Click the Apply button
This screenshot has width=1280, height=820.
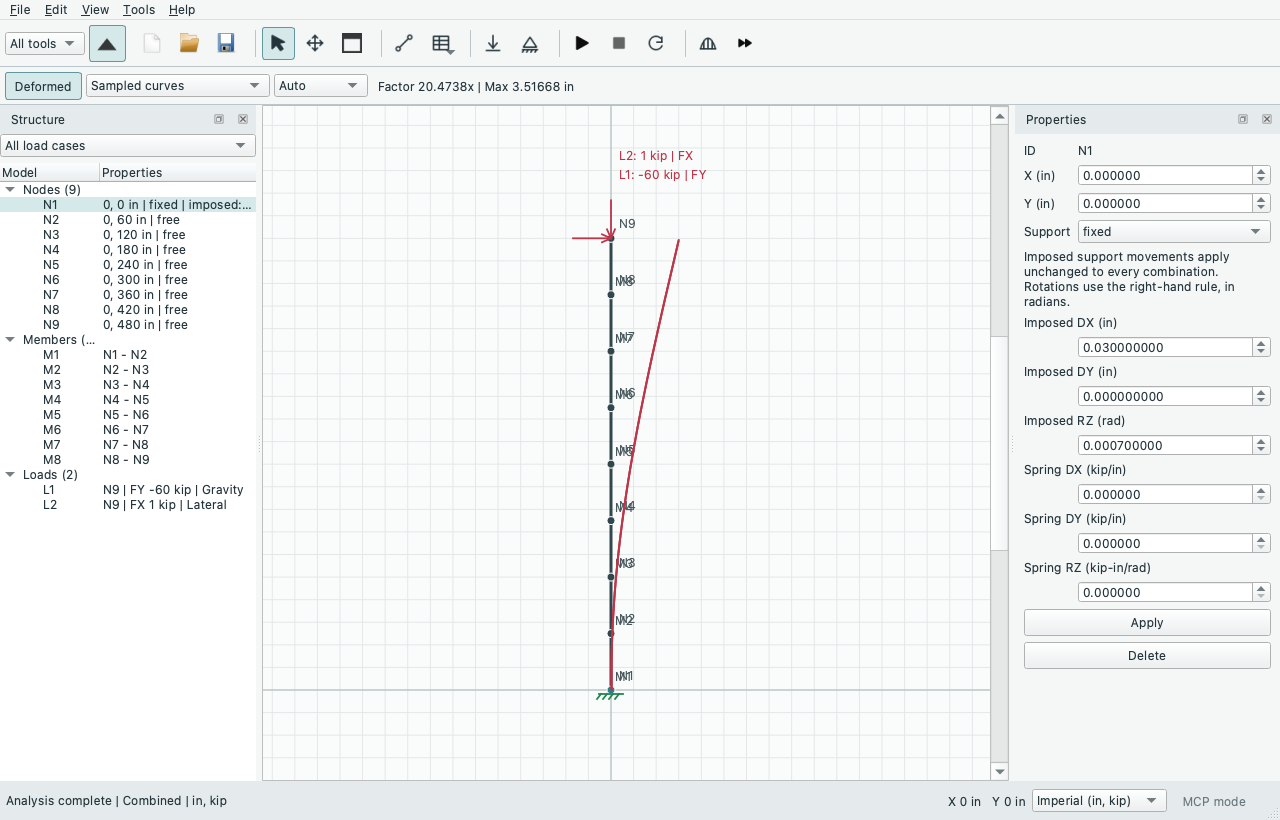click(1147, 623)
